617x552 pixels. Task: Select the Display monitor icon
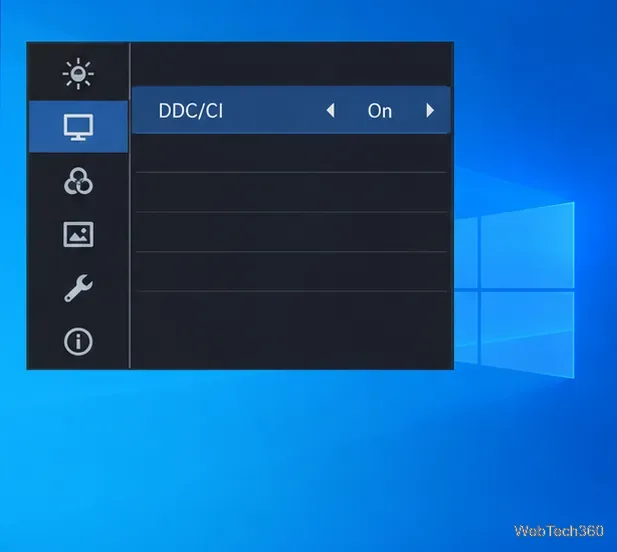click(78, 127)
